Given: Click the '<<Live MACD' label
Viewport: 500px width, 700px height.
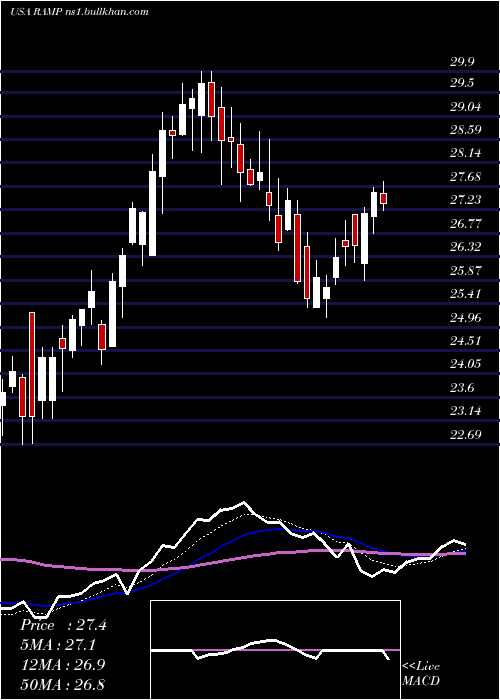Looking at the screenshot, I should pyautogui.click(x=421, y=673).
